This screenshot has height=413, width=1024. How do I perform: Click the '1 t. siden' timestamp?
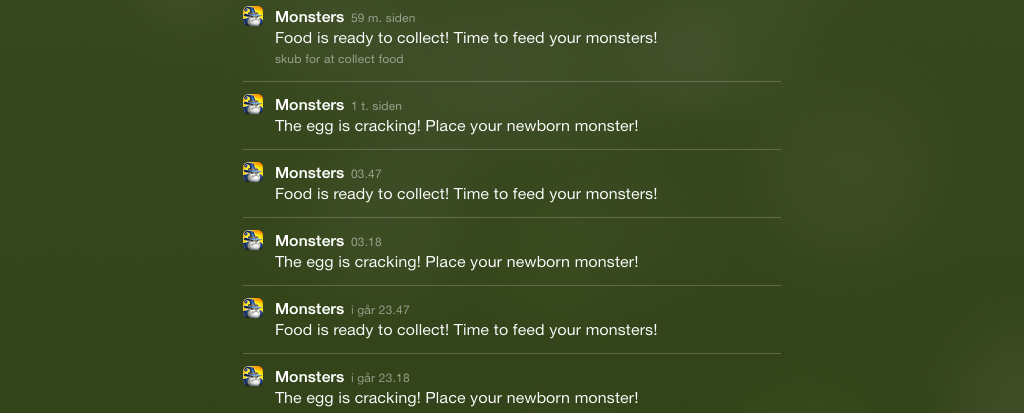click(376, 106)
